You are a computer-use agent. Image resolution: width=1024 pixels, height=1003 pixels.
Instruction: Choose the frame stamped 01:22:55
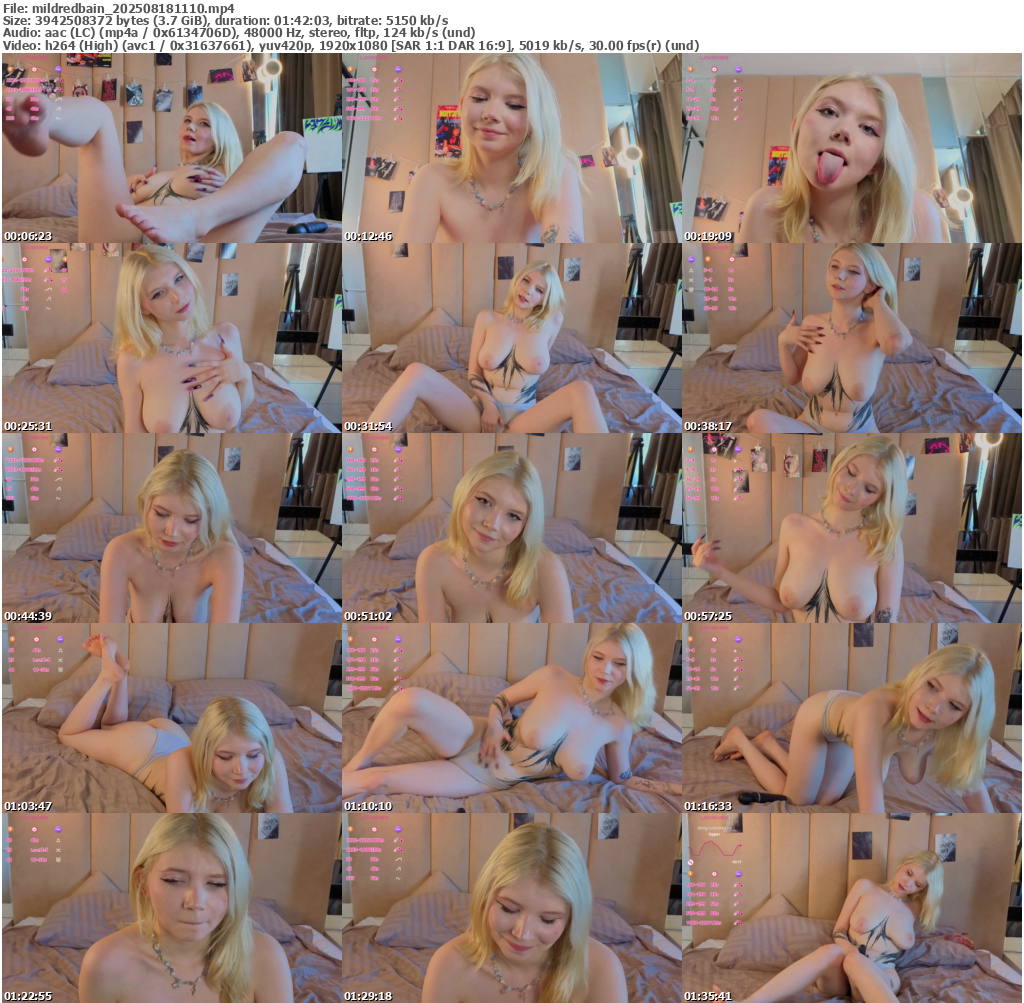click(x=171, y=908)
